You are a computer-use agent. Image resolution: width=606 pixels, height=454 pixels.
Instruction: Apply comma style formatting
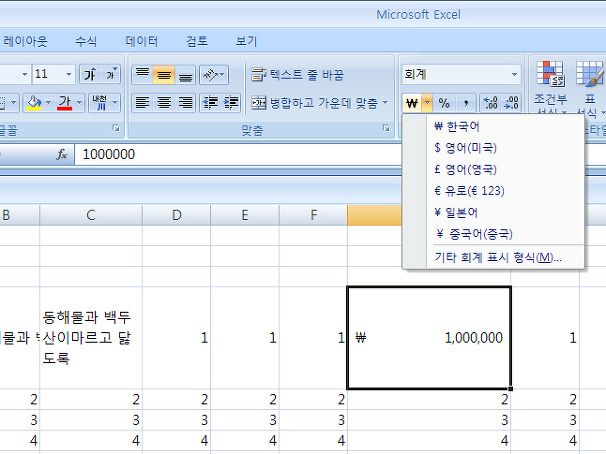pyautogui.click(x=466, y=103)
